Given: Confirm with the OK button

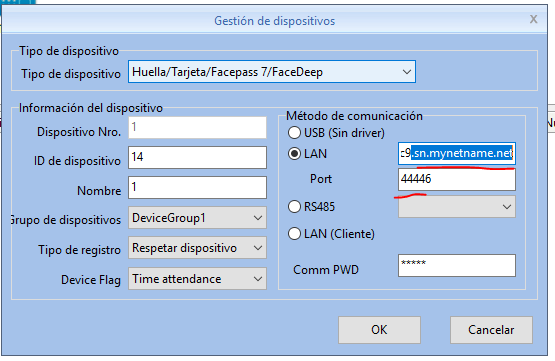Looking at the screenshot, I should (379, 330).
